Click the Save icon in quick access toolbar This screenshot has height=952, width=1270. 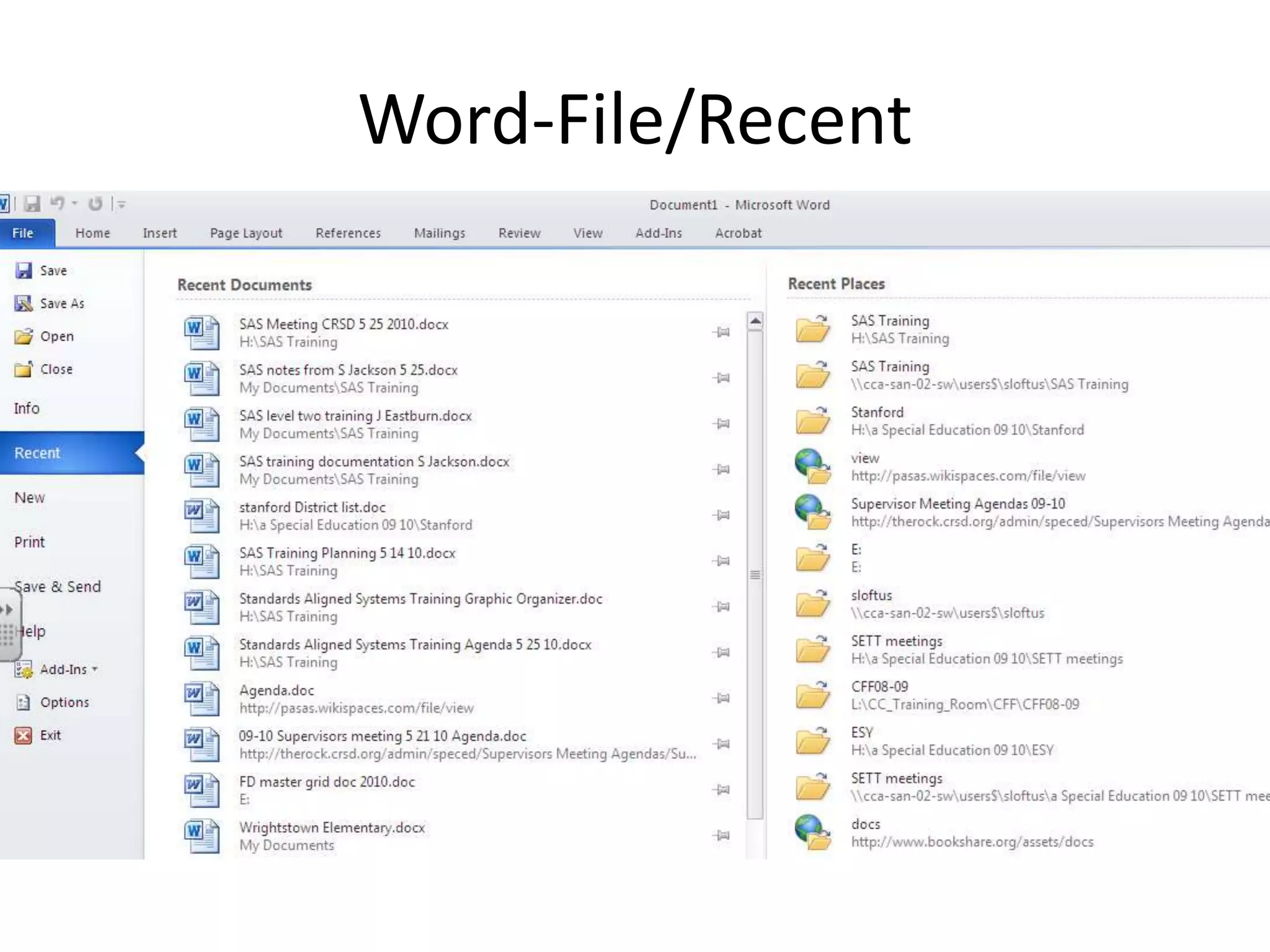[32, 203]
